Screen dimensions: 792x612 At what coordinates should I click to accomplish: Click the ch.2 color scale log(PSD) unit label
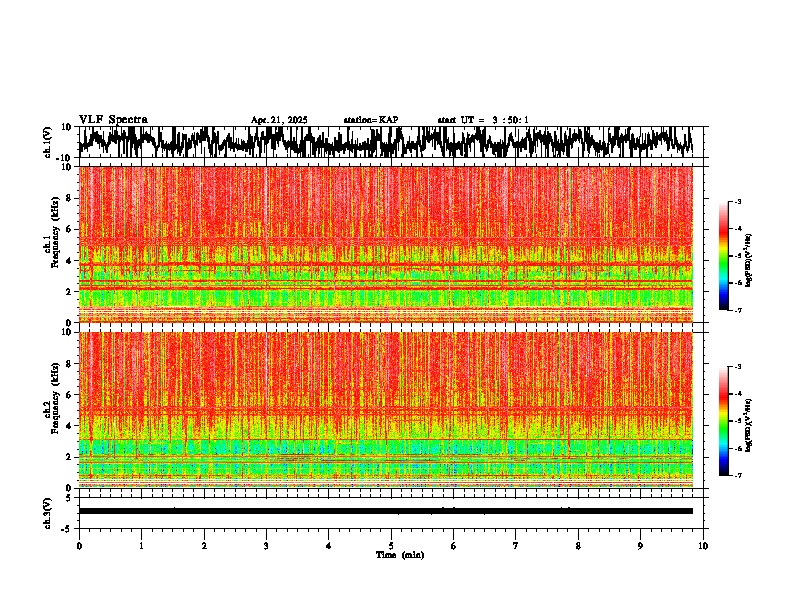point(749,425)
